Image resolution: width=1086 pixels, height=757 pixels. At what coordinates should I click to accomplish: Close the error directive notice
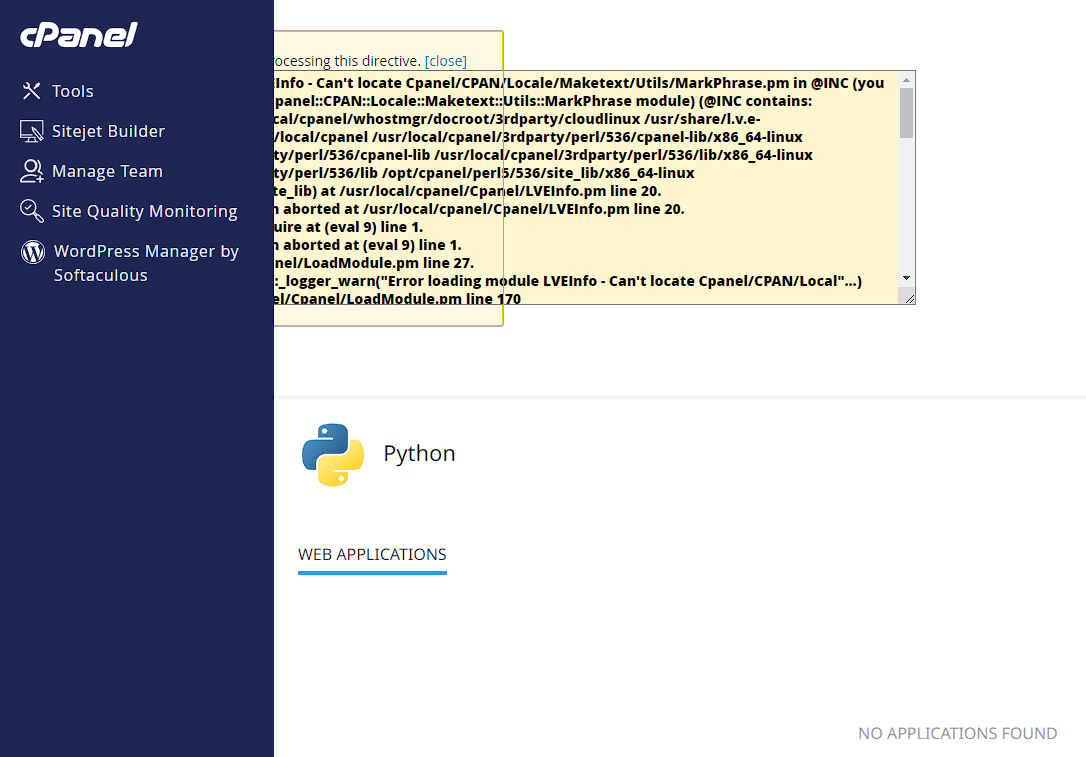coord(445,61)
